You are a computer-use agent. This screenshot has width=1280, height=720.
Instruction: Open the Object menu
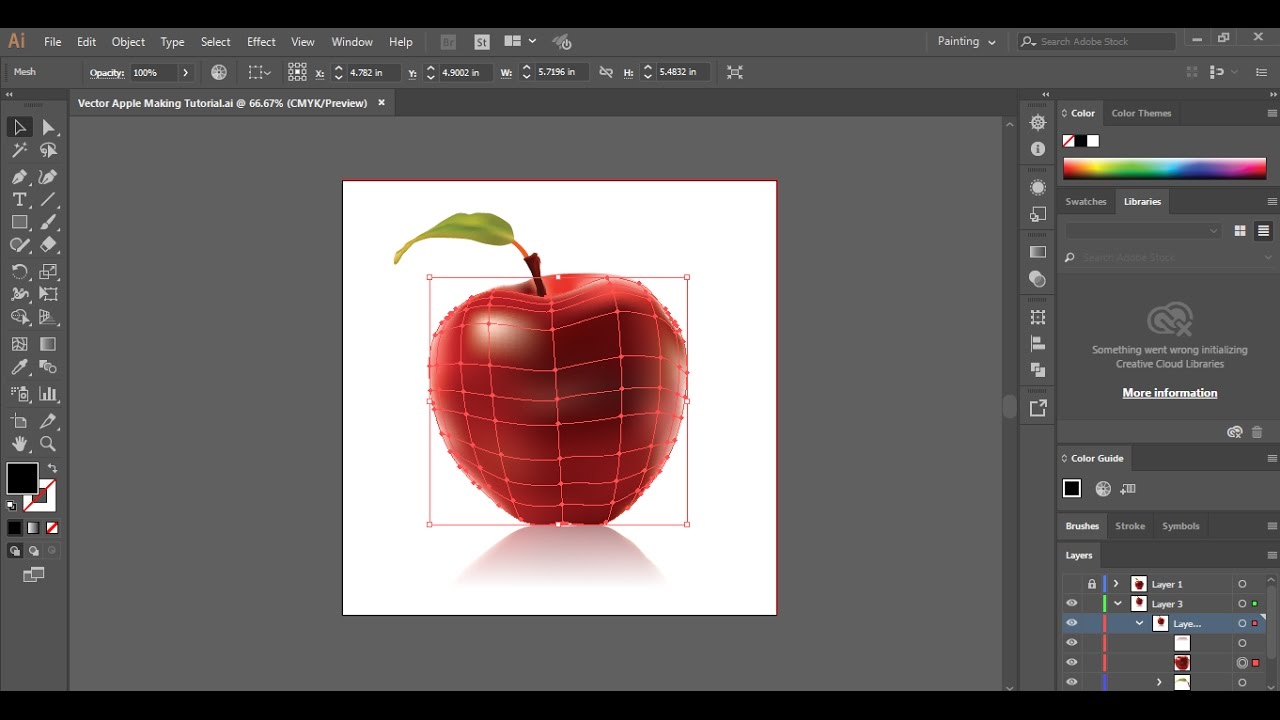point(128,42)
